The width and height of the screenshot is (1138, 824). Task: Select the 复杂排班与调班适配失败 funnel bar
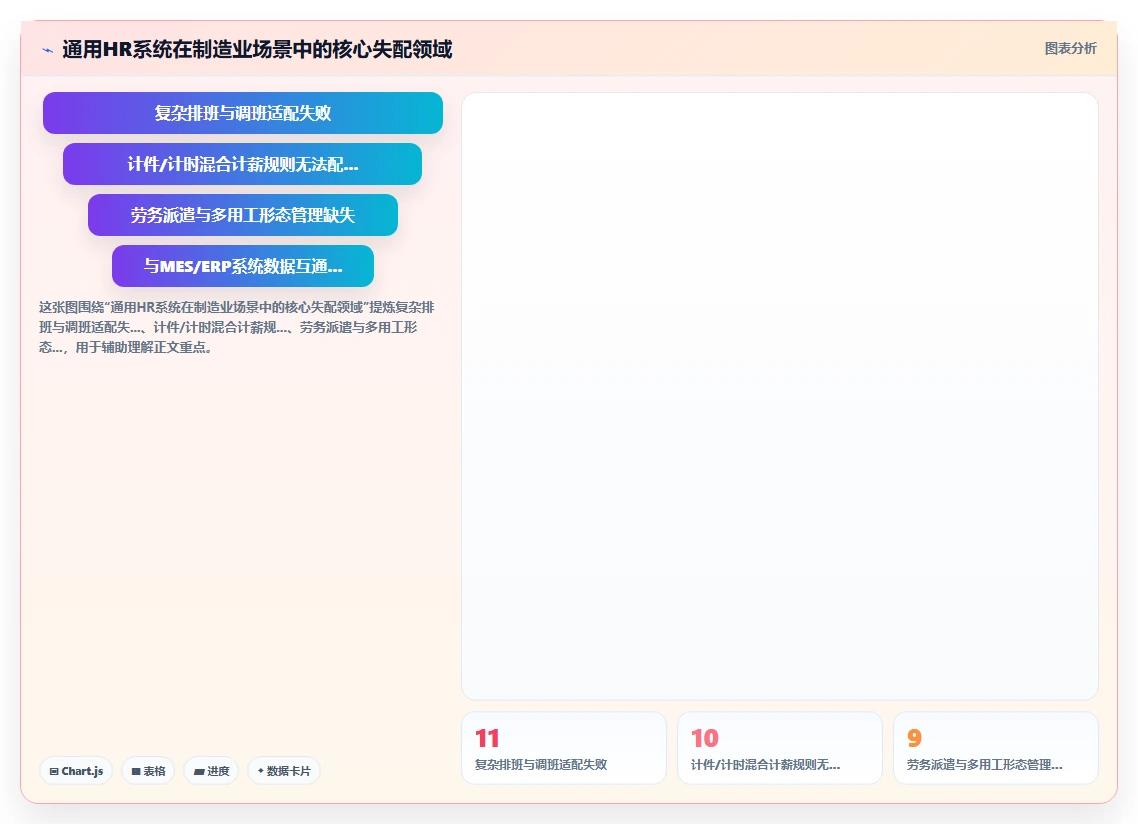[242, 113]
